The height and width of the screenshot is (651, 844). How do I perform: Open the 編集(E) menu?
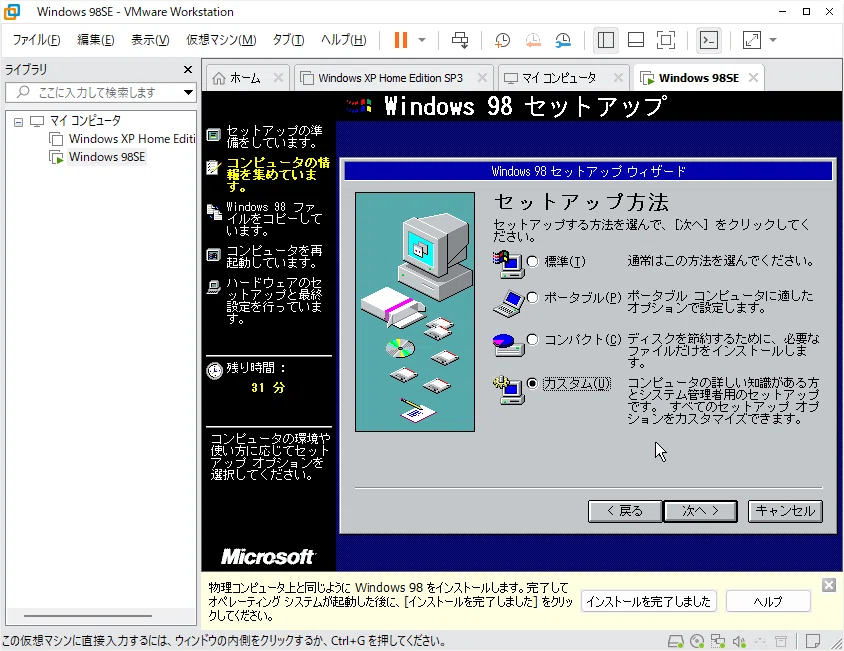tap(95, 40)
